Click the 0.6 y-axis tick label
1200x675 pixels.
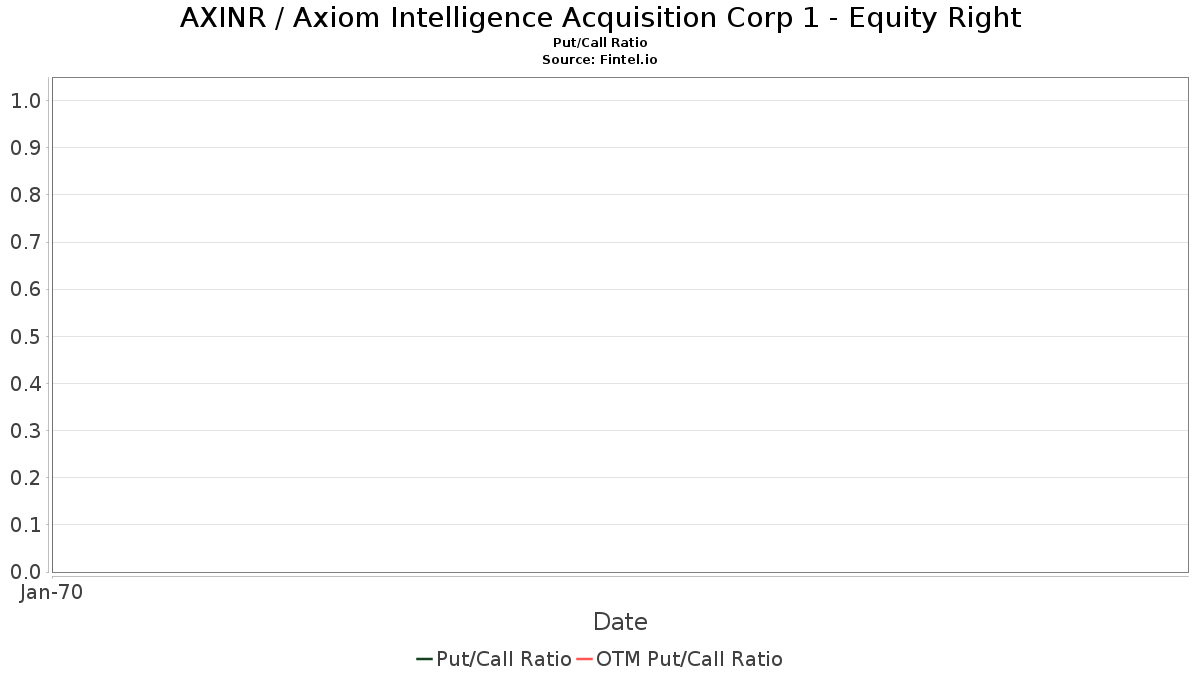[25, 289]
